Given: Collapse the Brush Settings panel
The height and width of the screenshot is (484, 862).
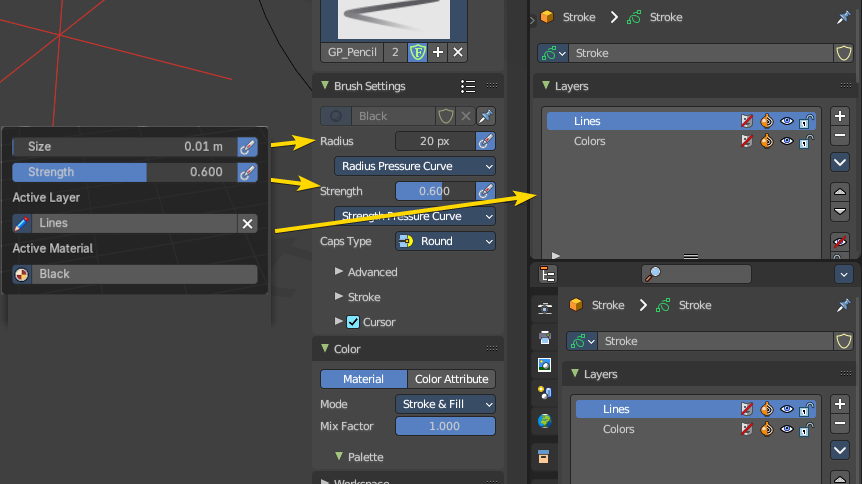Looking at the screenshot, I should [325, 86].
